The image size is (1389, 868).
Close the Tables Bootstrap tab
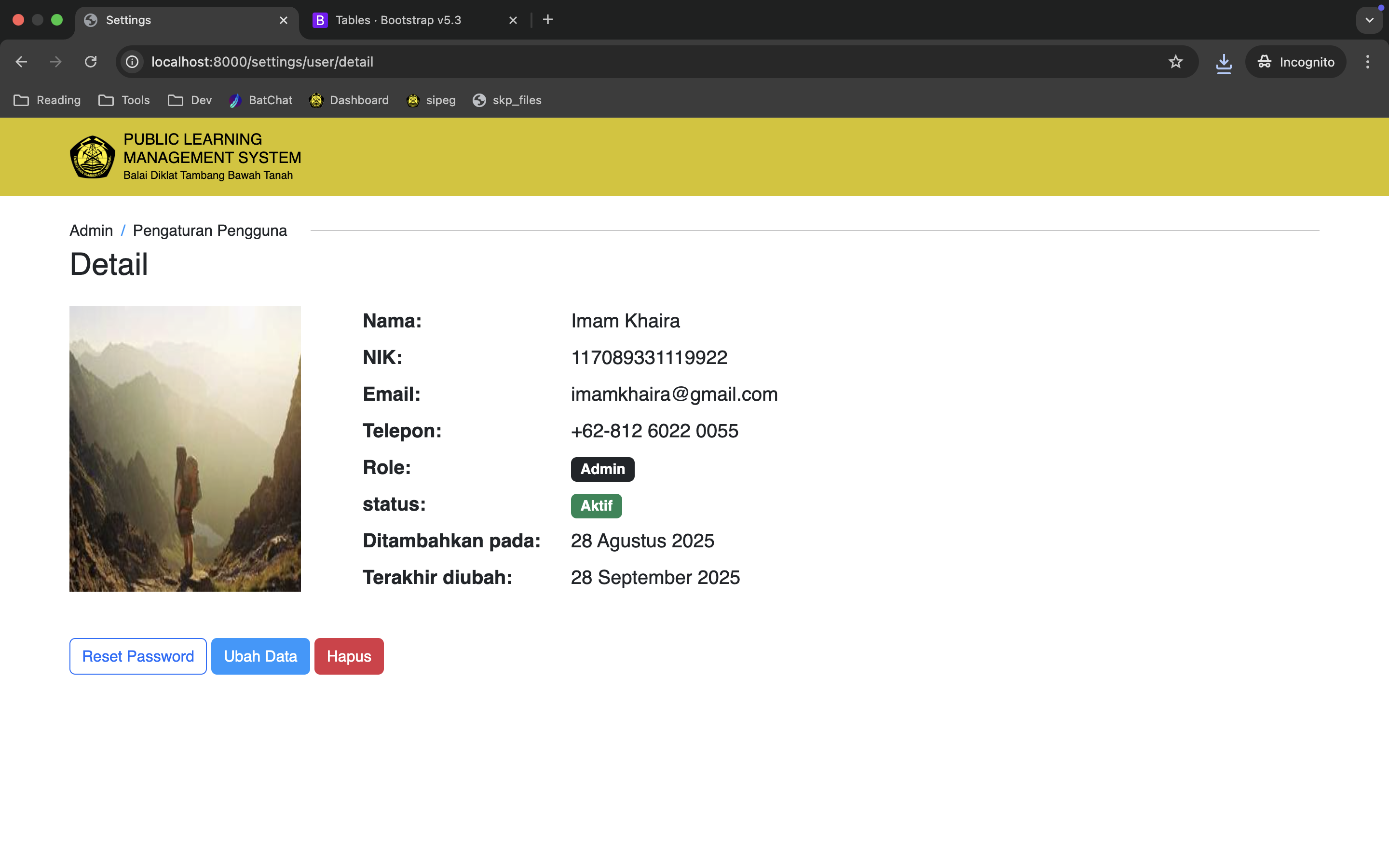click(513, 21)
